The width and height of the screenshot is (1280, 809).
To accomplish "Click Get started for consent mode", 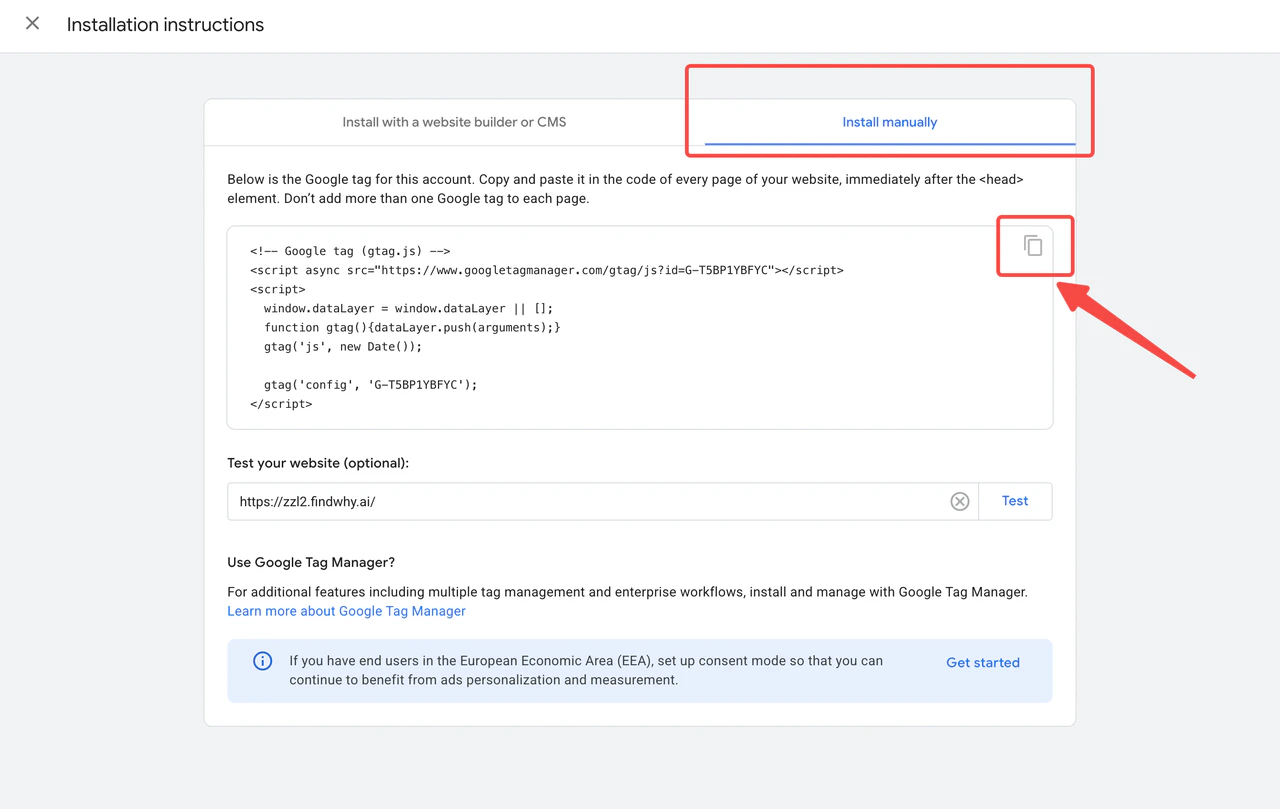I will click(983, 662).
